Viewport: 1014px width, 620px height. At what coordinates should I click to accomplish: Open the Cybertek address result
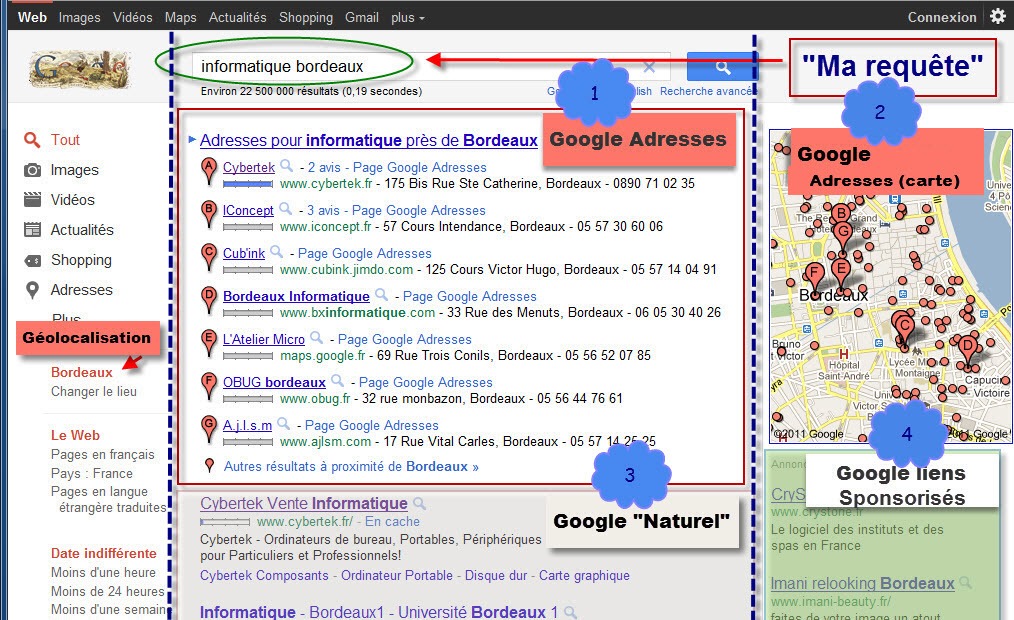249,167
